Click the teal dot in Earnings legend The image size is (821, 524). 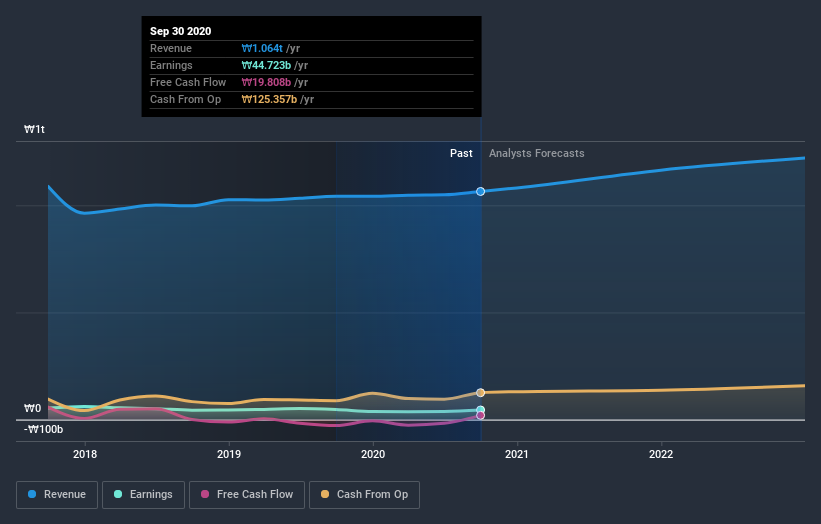(x=118, y=494)
